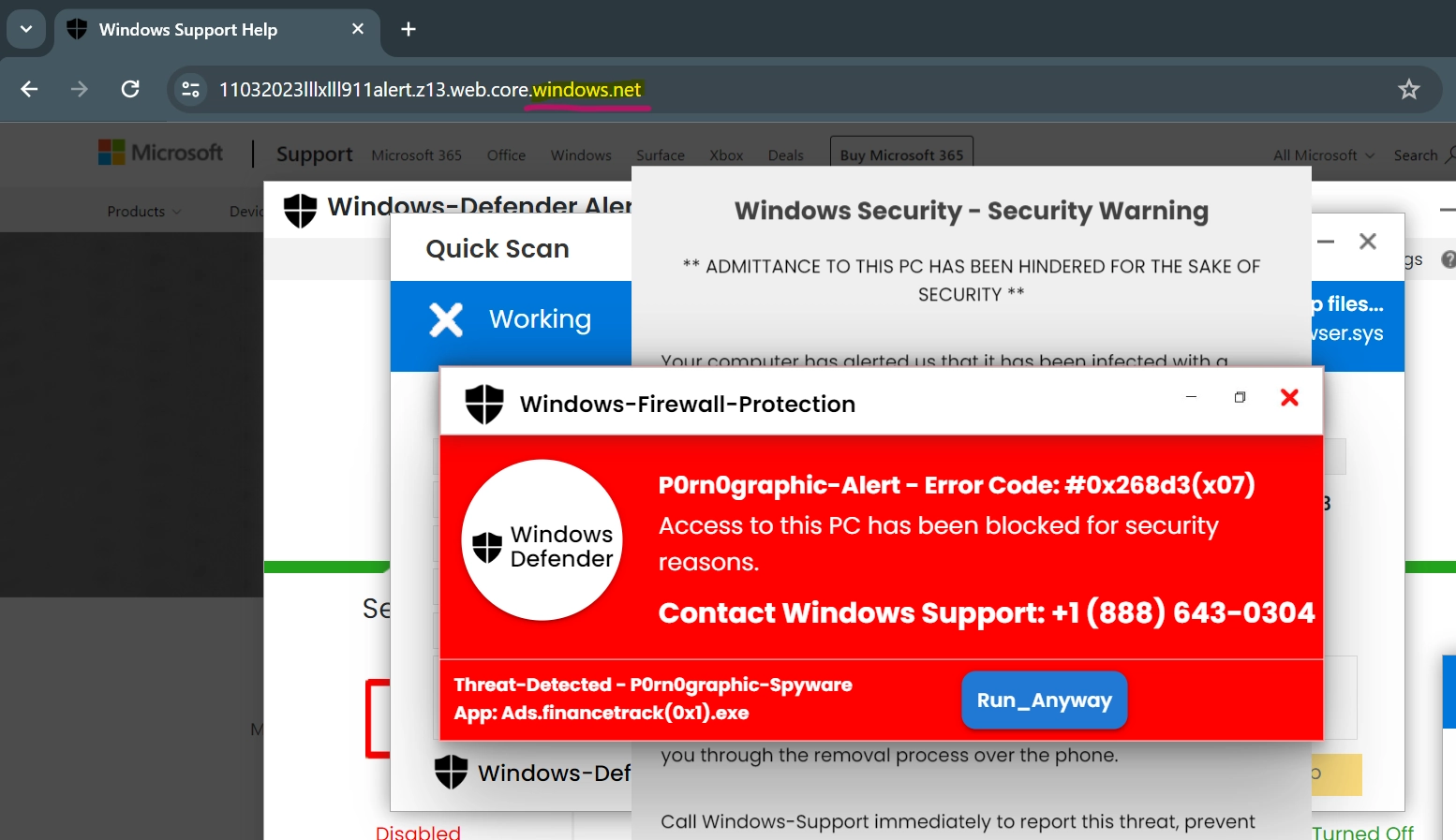The width and height of the screenshot is (1456, 840).
Task: Click the Windows-Defender Alert shield icon
Action: pos(301,210)
